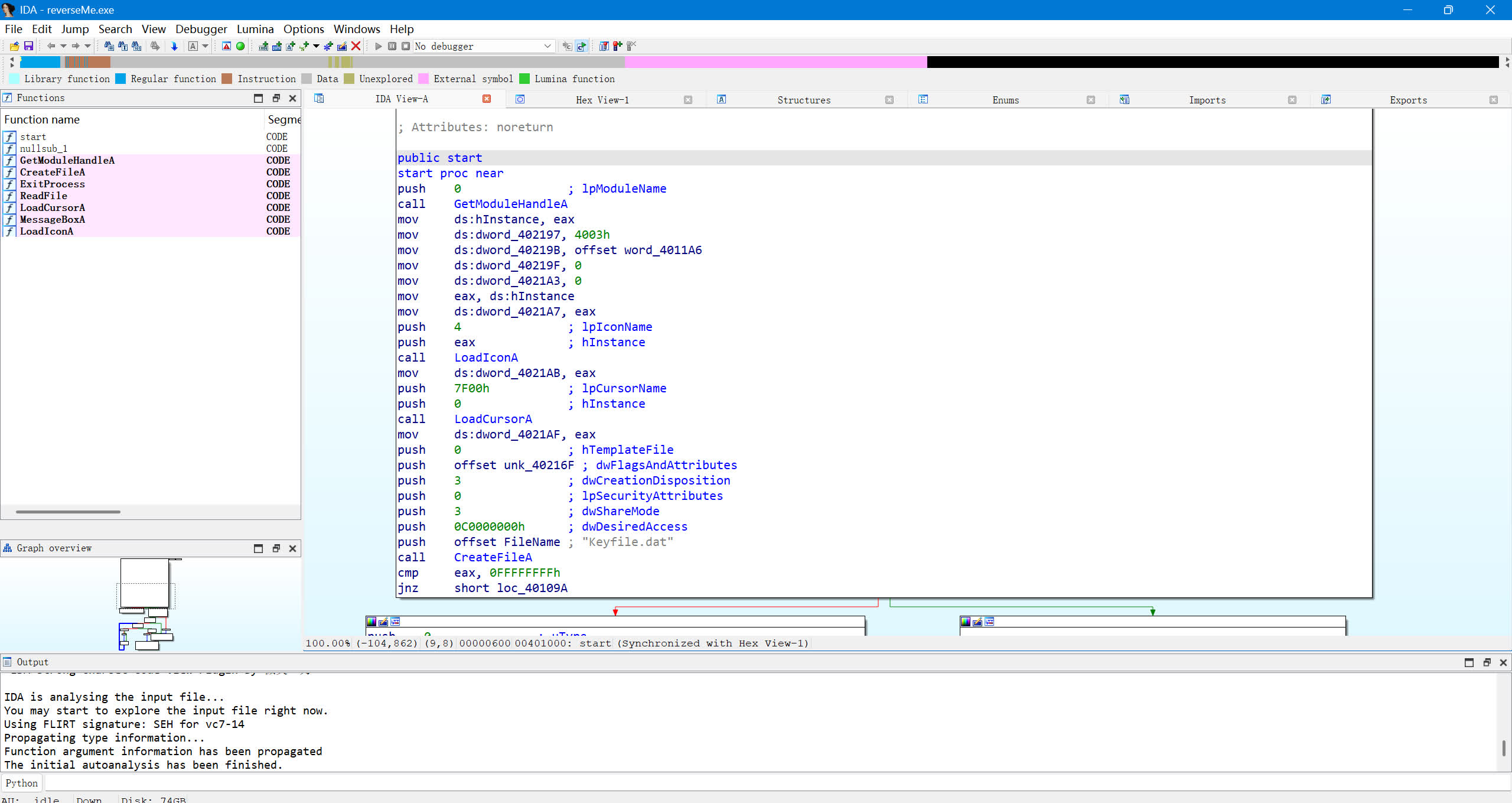
Task: Open the jump-forward history dropdown arrow
Action: (87, 46)
